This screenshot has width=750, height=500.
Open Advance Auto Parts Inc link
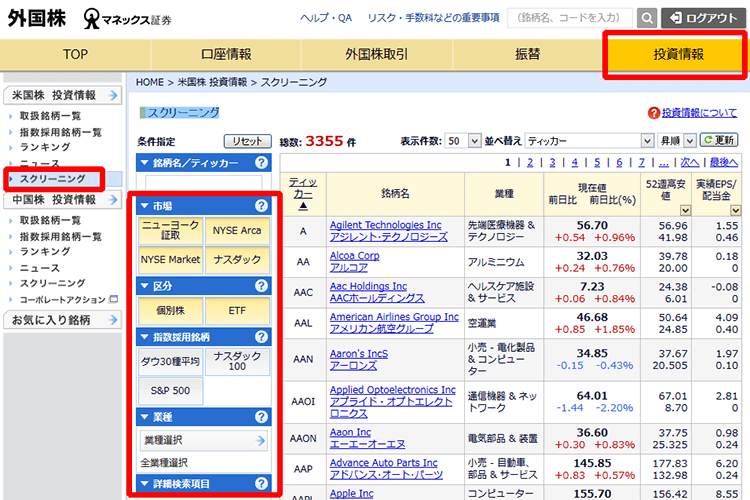click(384, 463)
